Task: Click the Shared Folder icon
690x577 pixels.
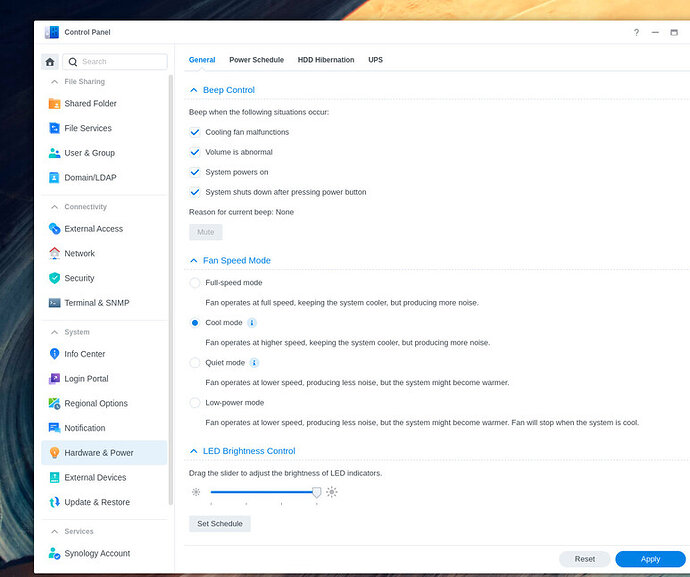Action: coord(54,103)
